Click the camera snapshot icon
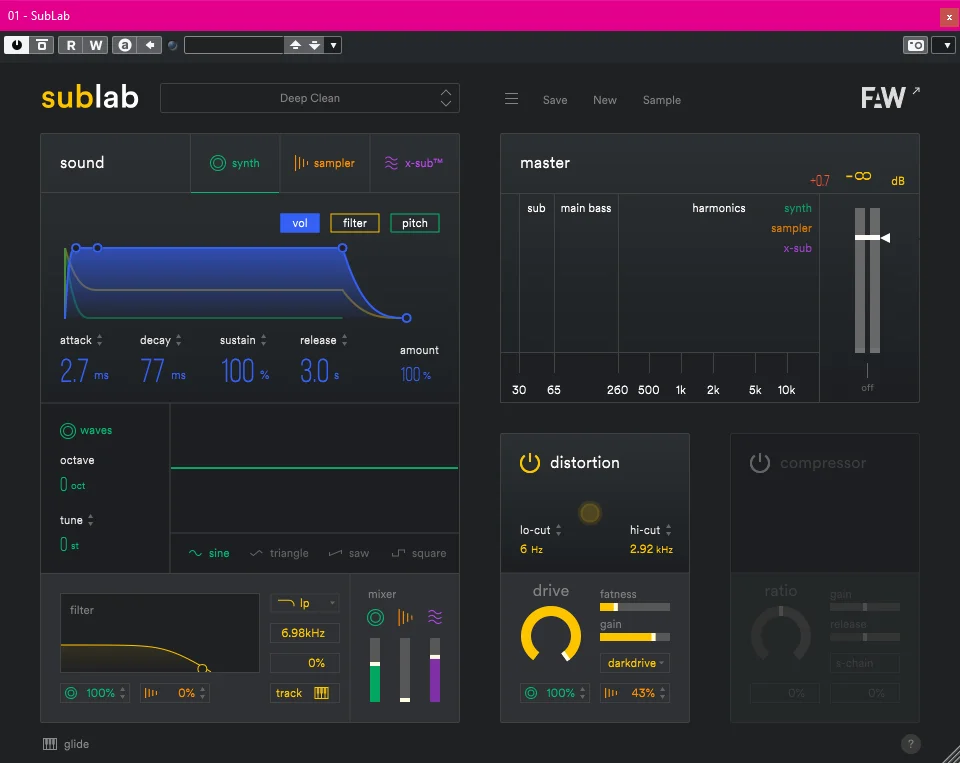 (916, 45)
